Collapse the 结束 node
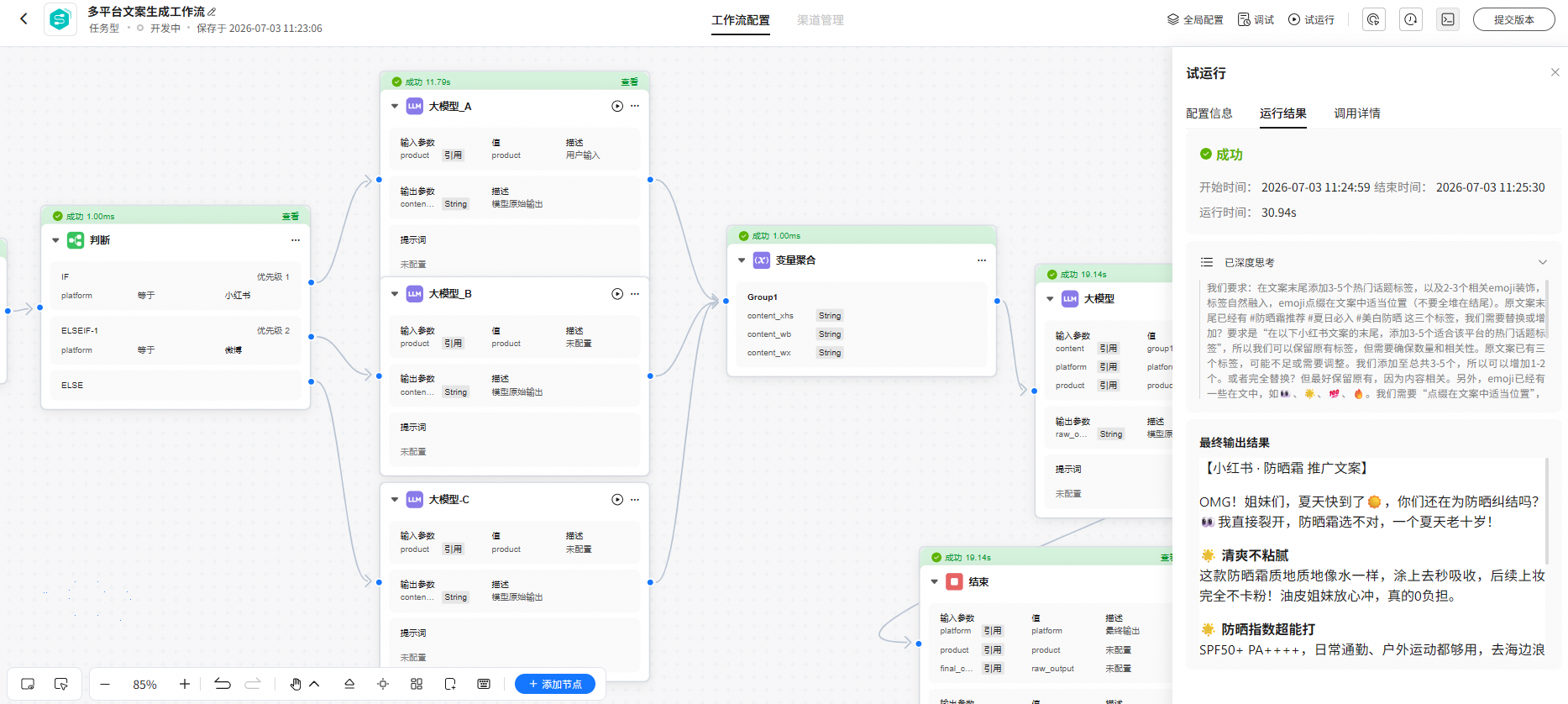This screenshot has width=1568, height=704. pos(934,581)
